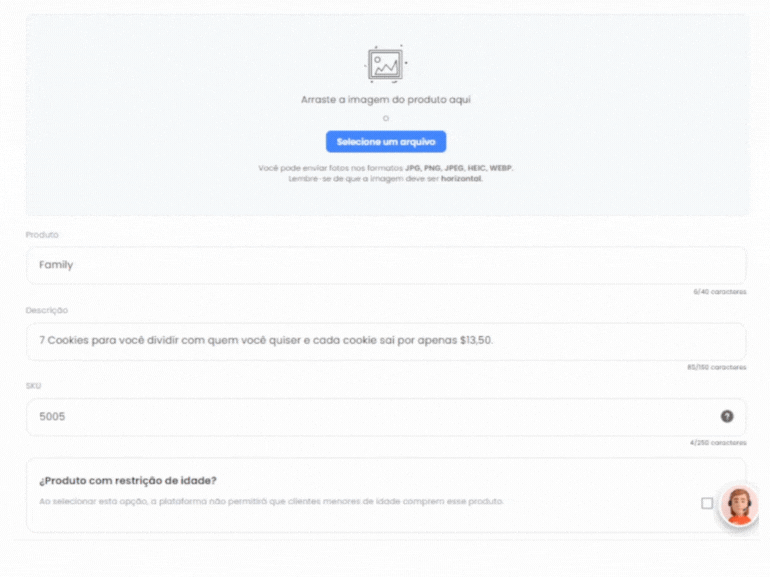The height and width of the screenshot is (577, 770).
Task: Click the supported formats line listing JPG, PNG
Action: [385, 168]
